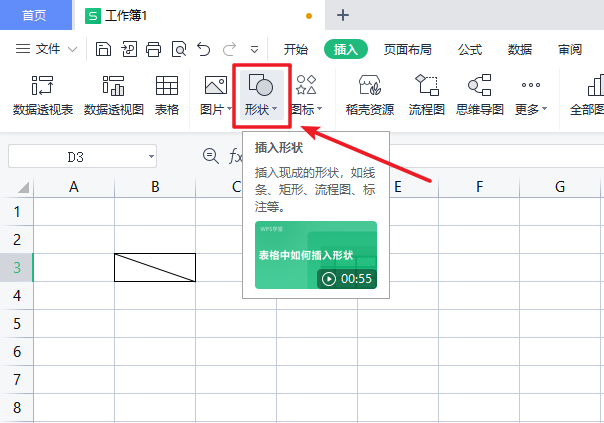Select column B header
The height and width of the screenshot is (423, 604).
pos(155,187)
